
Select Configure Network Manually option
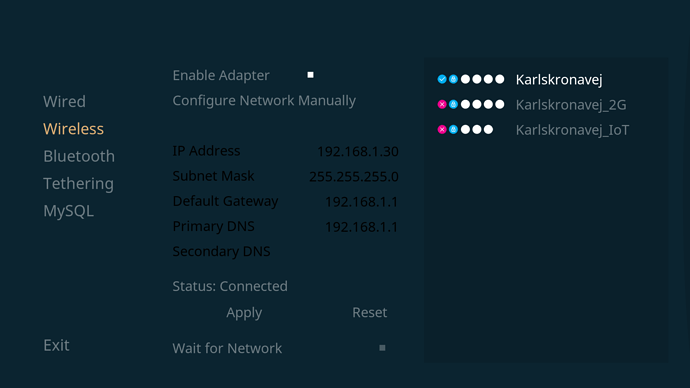(x=264, y=101)
